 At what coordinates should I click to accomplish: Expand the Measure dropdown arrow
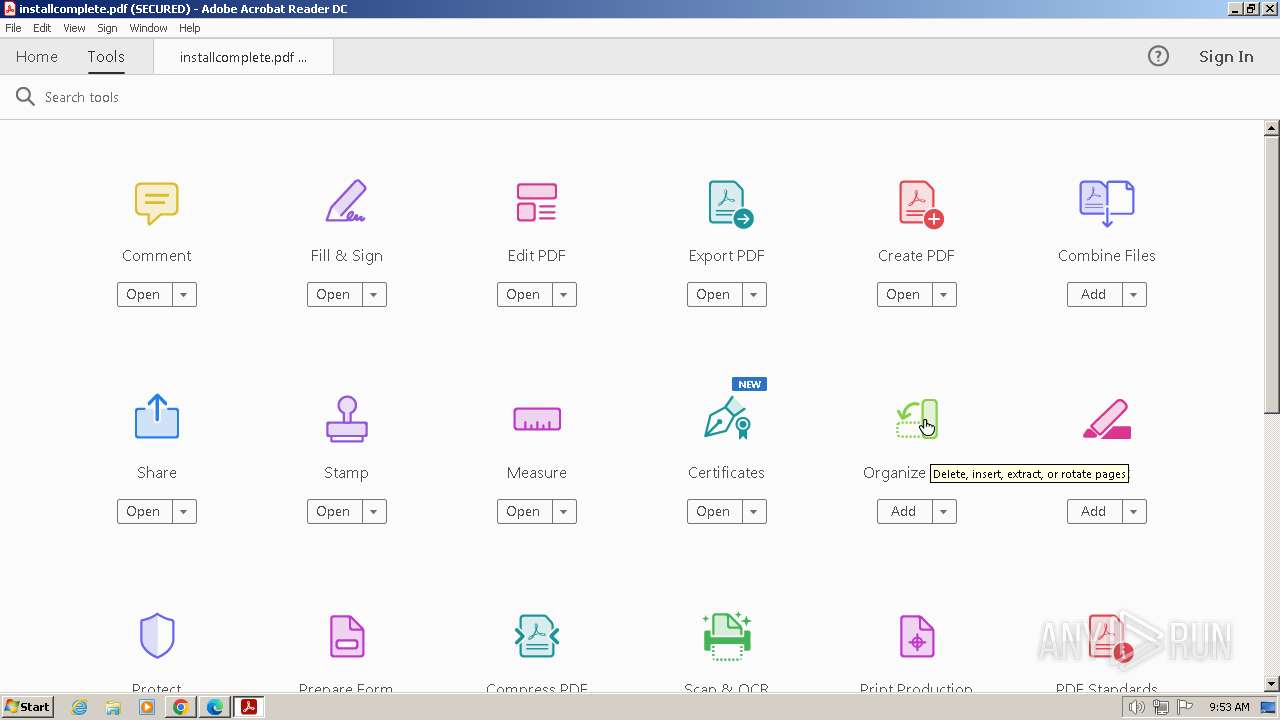tap(563, 512)
